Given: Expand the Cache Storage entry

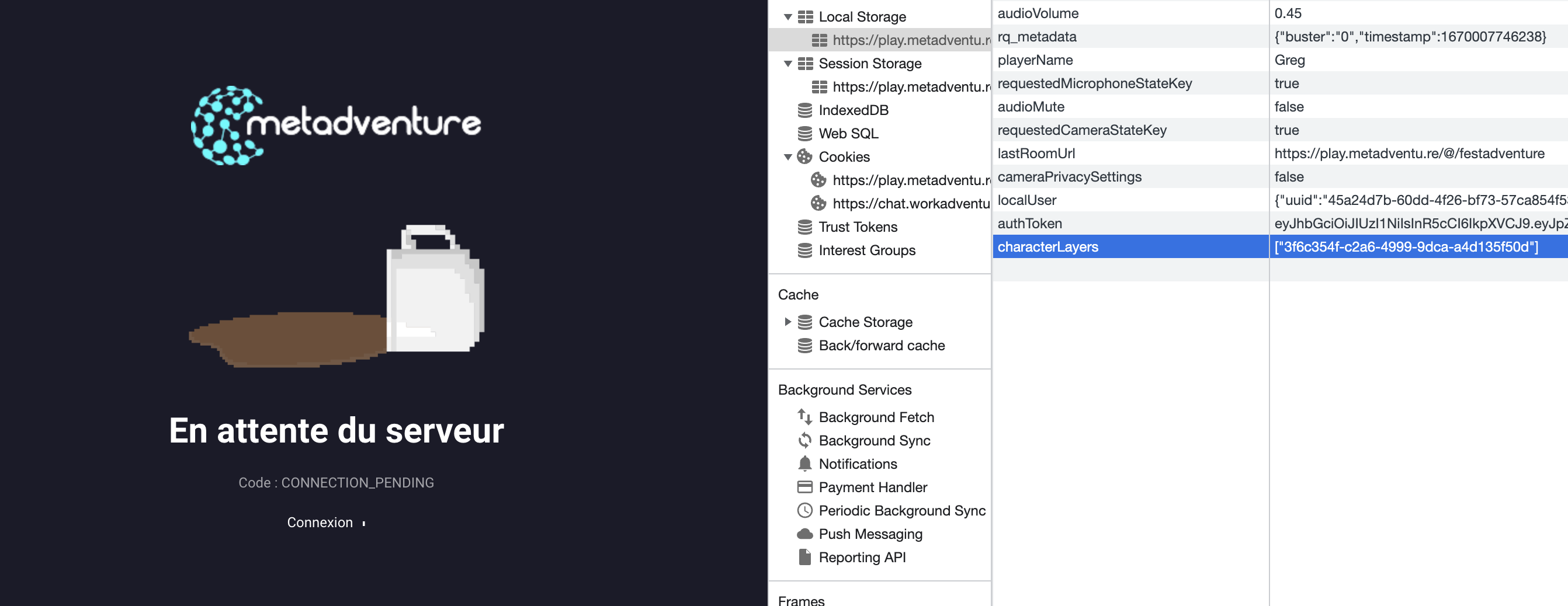Looking at the screenshot, I should pos(788,322).
